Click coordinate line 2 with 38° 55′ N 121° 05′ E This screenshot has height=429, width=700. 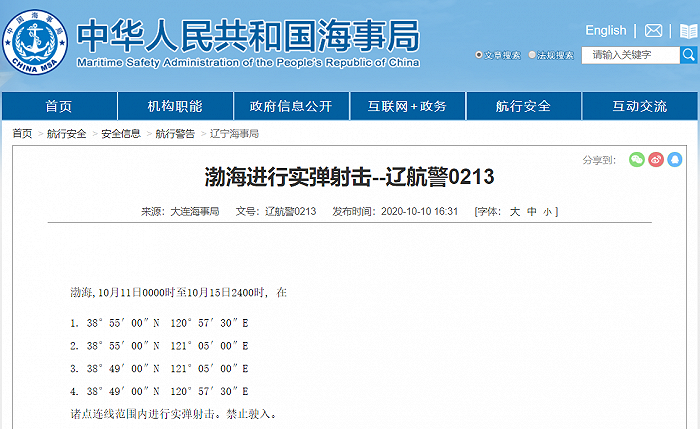[x=159, y=346]
